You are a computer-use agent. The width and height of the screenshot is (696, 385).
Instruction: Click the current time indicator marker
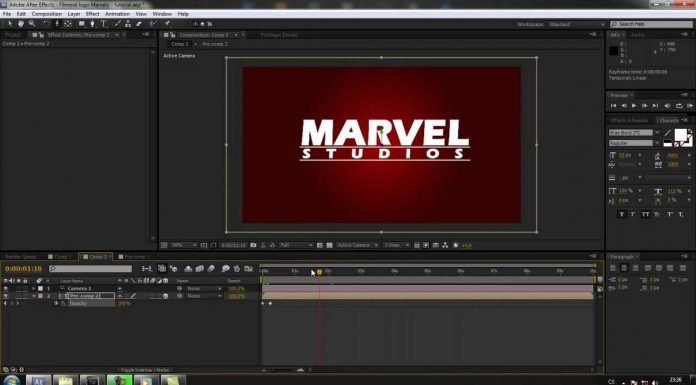(x=319, y=272)
